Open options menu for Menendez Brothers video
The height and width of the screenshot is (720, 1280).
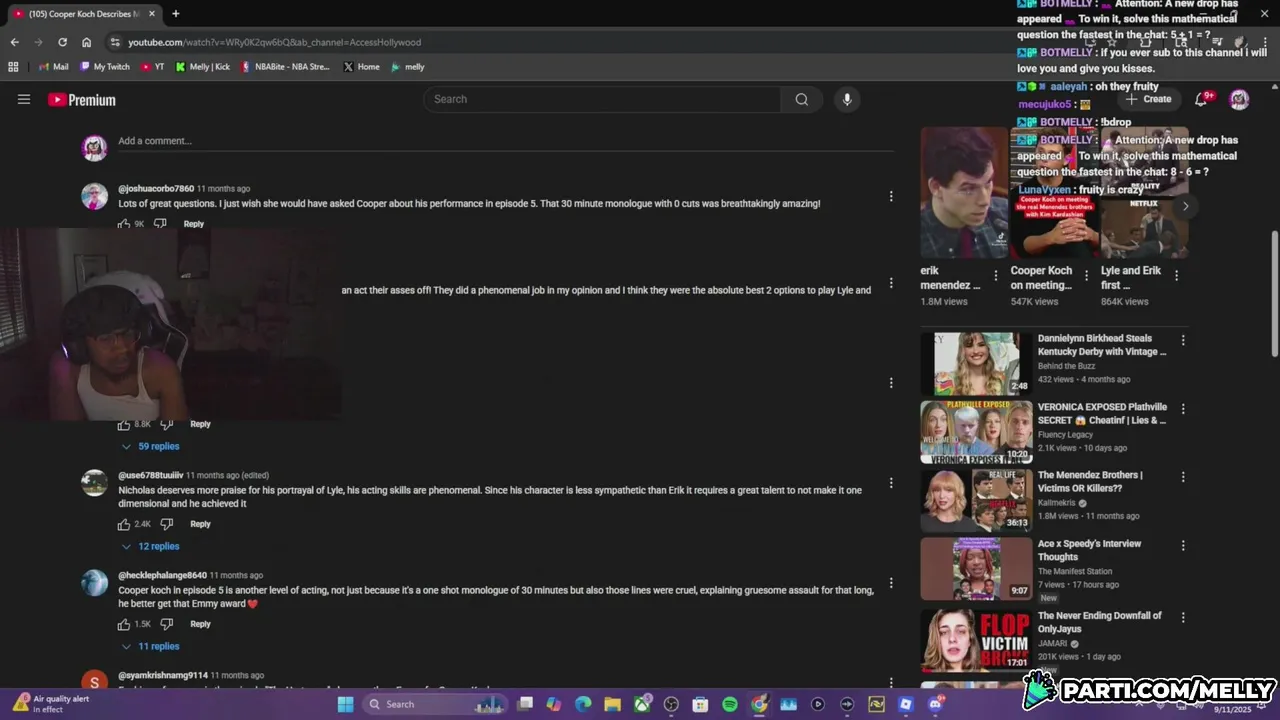1183,477
